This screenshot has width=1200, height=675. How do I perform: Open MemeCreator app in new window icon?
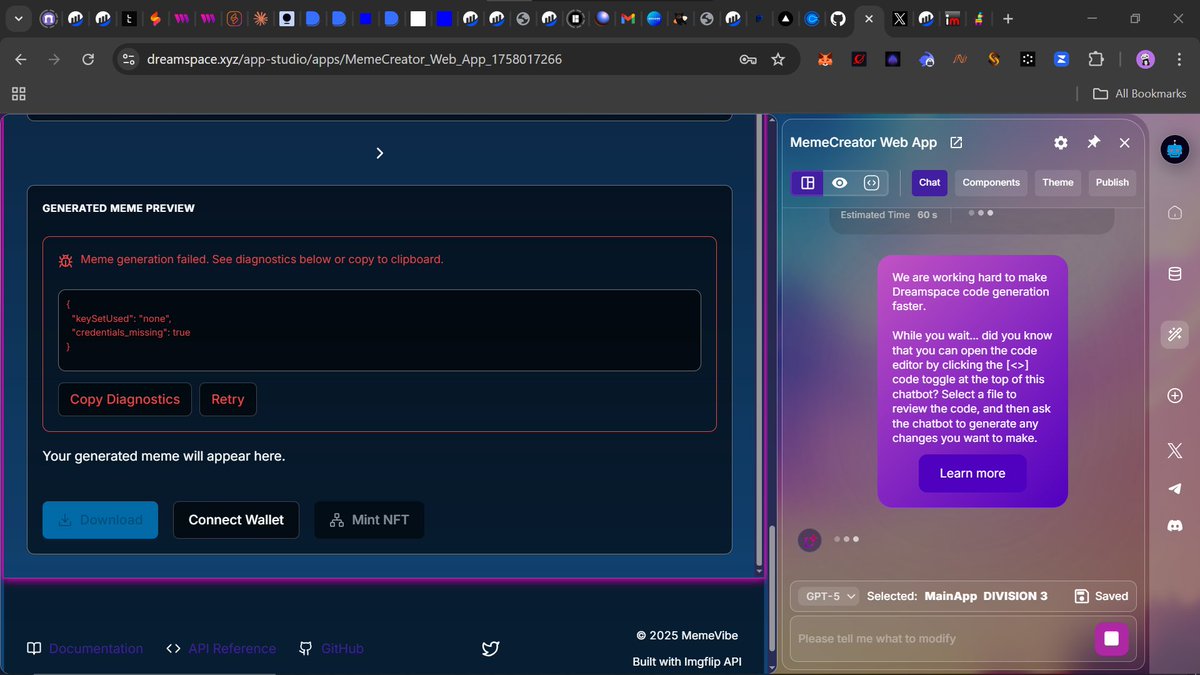[956, 143]
